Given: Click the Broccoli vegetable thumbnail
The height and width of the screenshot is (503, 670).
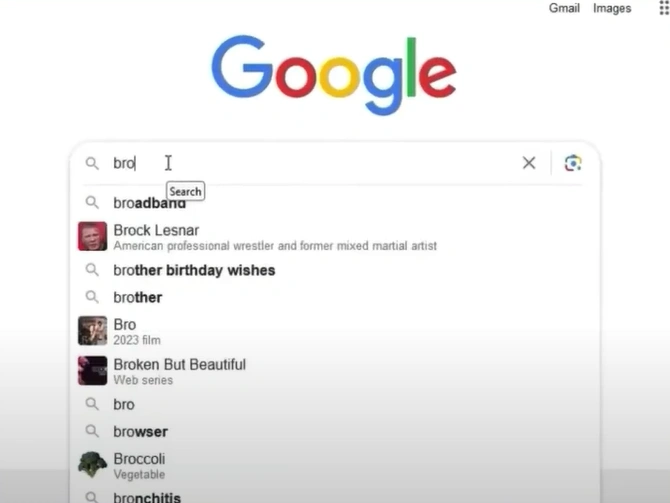Looking at the screenshot, I should click(x=92, y=465).
